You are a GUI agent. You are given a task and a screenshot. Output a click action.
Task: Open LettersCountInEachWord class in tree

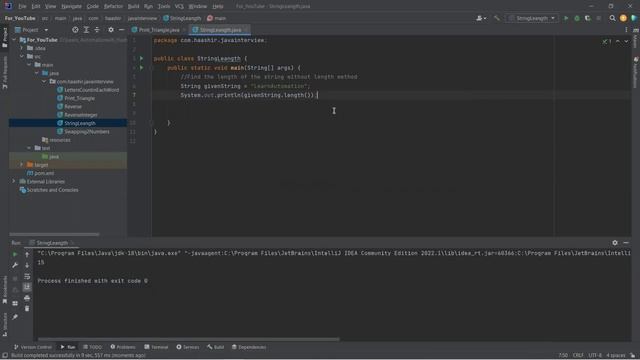[88, 90]
